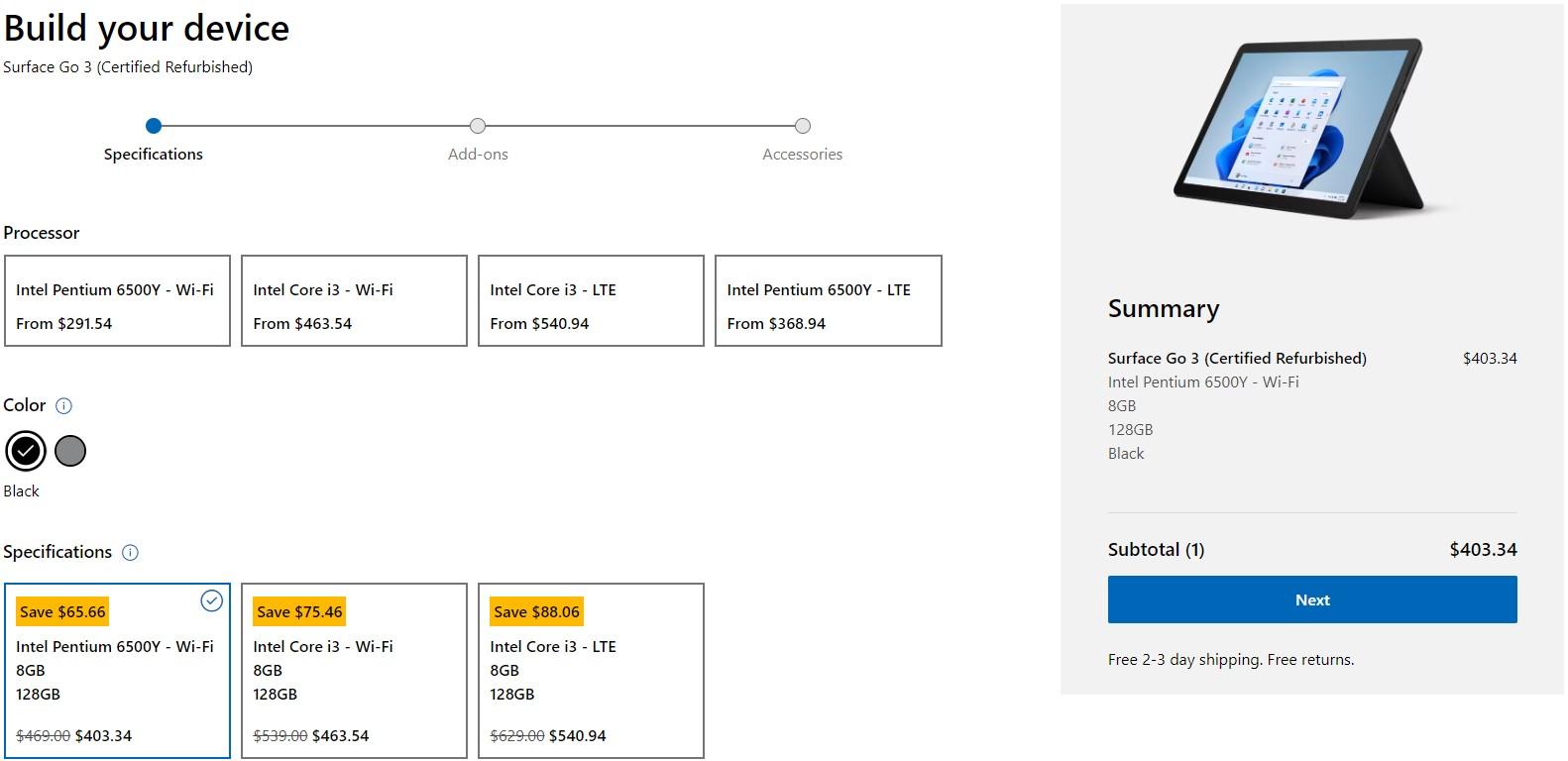Click the checkmark icon on selected spec card
The image size is (1568, 761).
(x=211, y=601)
